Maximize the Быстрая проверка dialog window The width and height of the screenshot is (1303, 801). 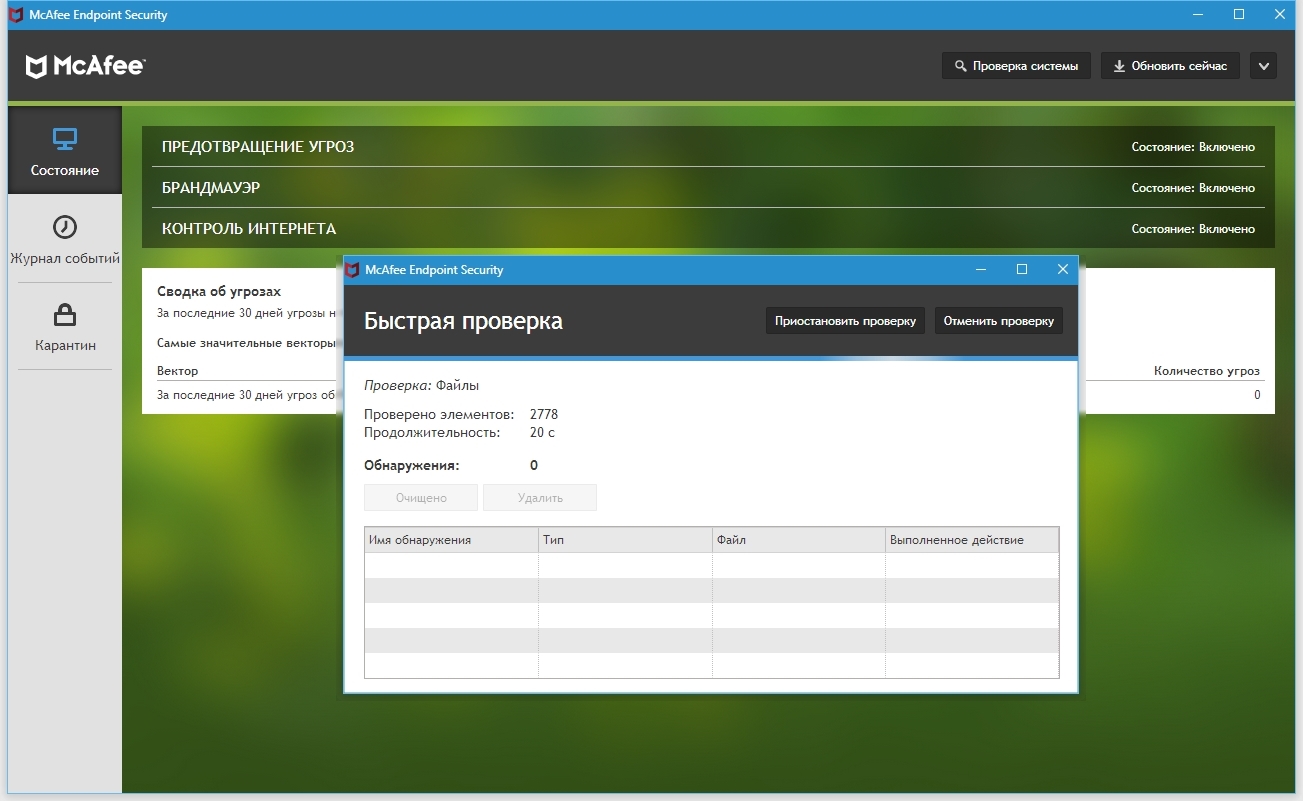click(x=1021, y=269)
